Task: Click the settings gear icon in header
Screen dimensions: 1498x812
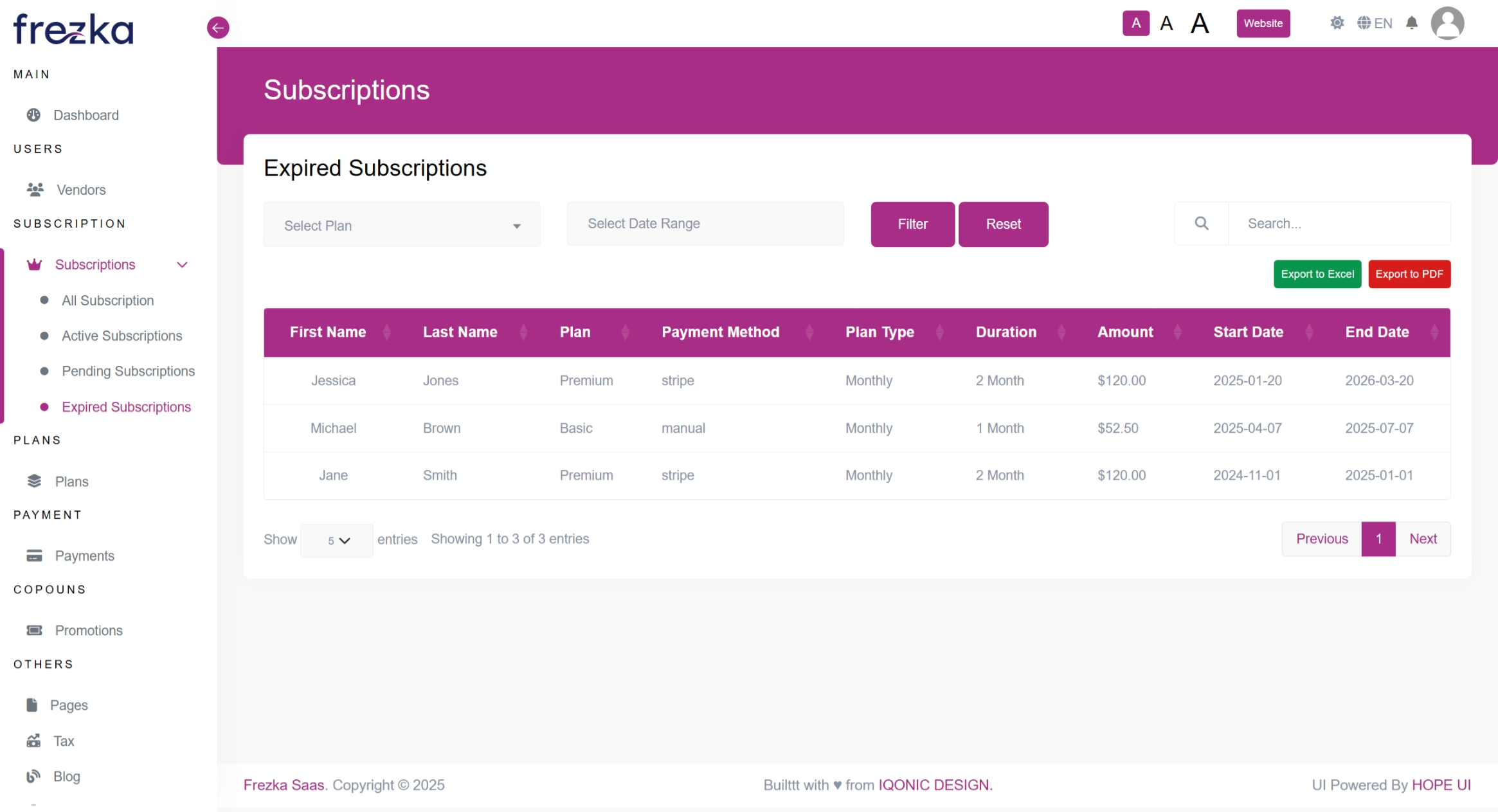Action: (1337, 24)
